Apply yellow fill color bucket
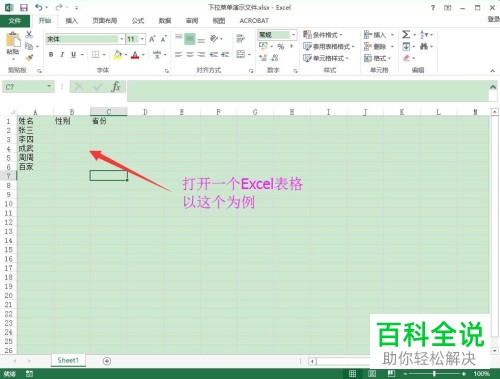This screenshot has height=379, width=500. click(x=118, y=55)
